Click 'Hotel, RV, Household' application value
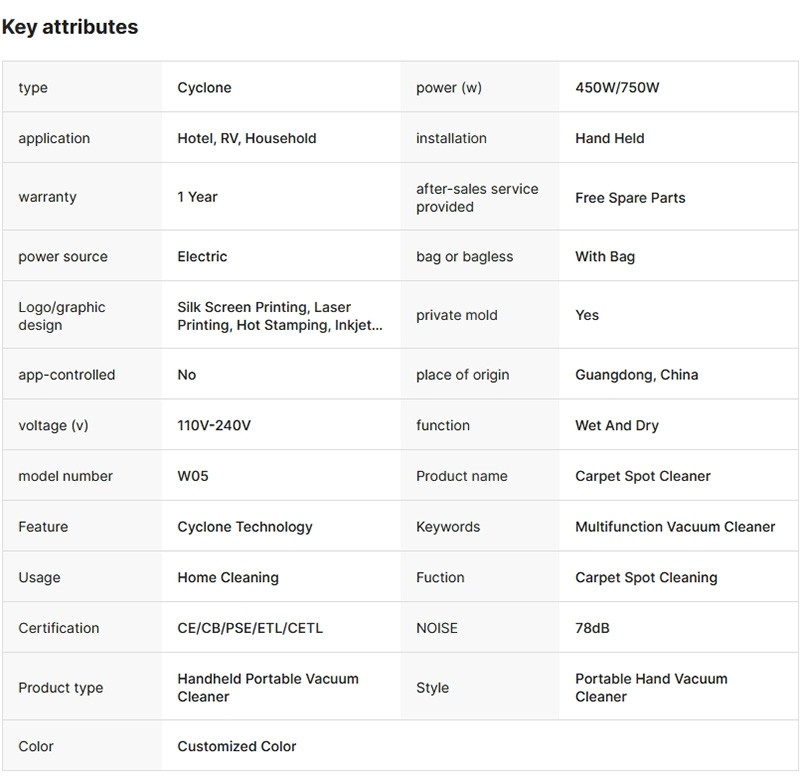The height and width of the screenshot is (781, 800). click(246, 138)
